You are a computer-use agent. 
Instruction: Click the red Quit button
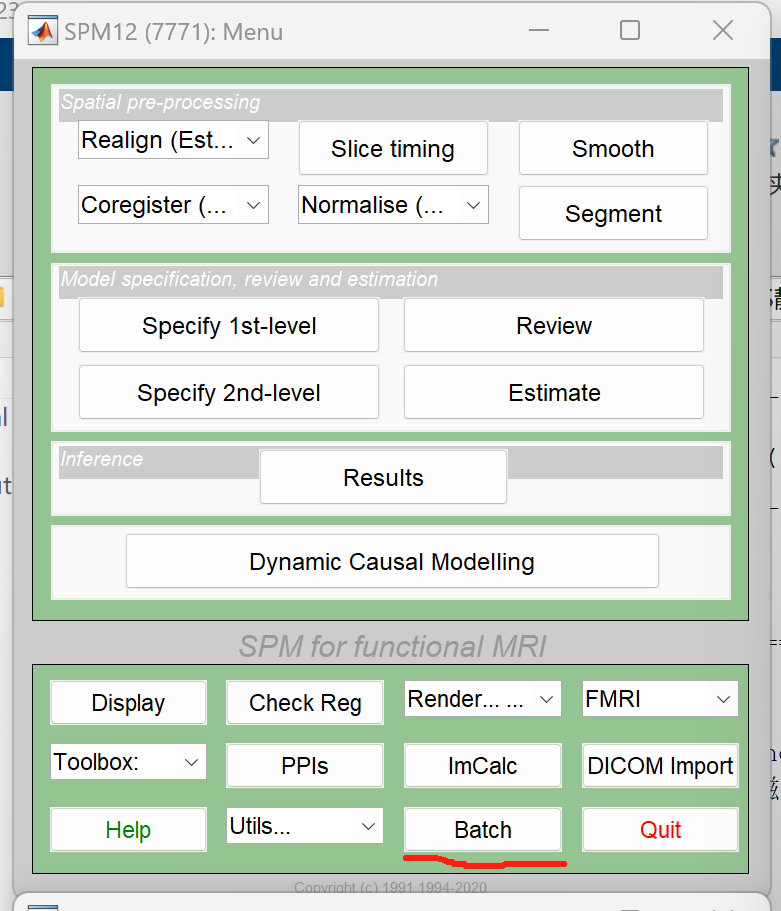click(x=660, y=829)
